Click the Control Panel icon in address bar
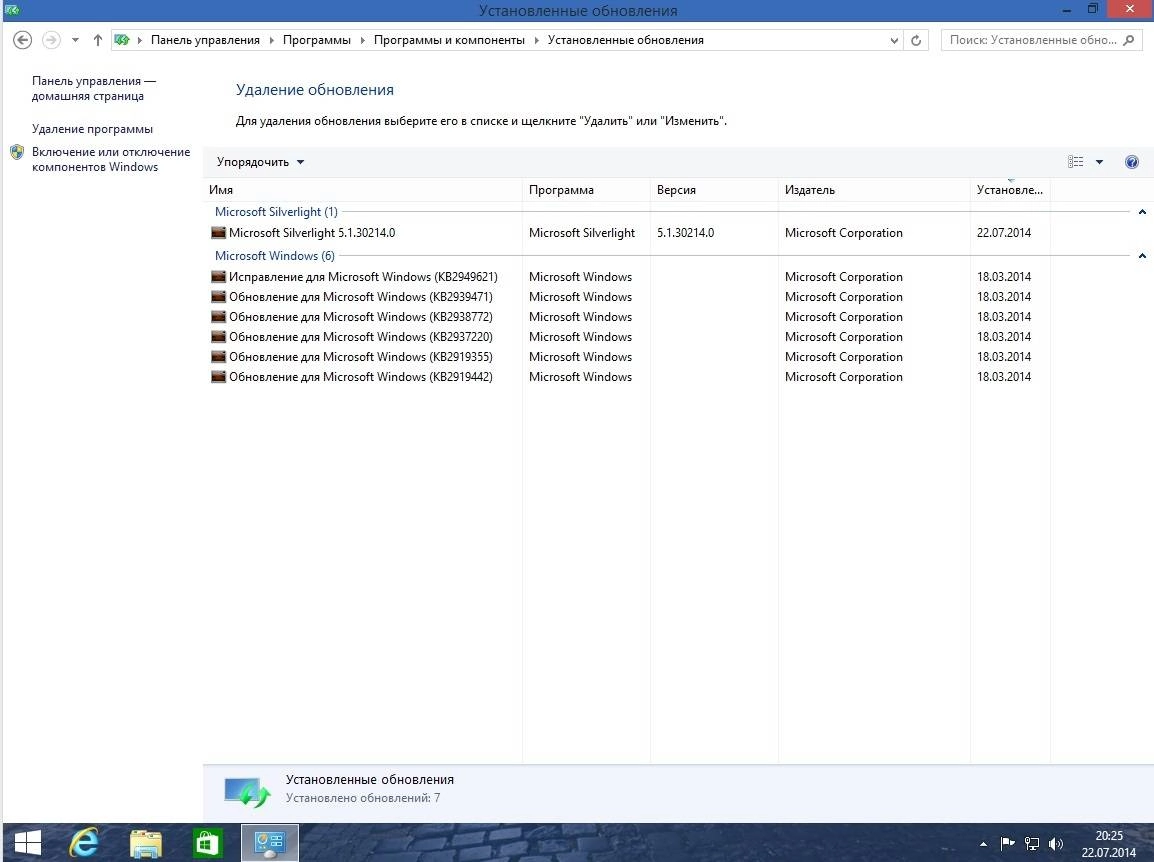The image size is (1154, 862). (122, 40)
